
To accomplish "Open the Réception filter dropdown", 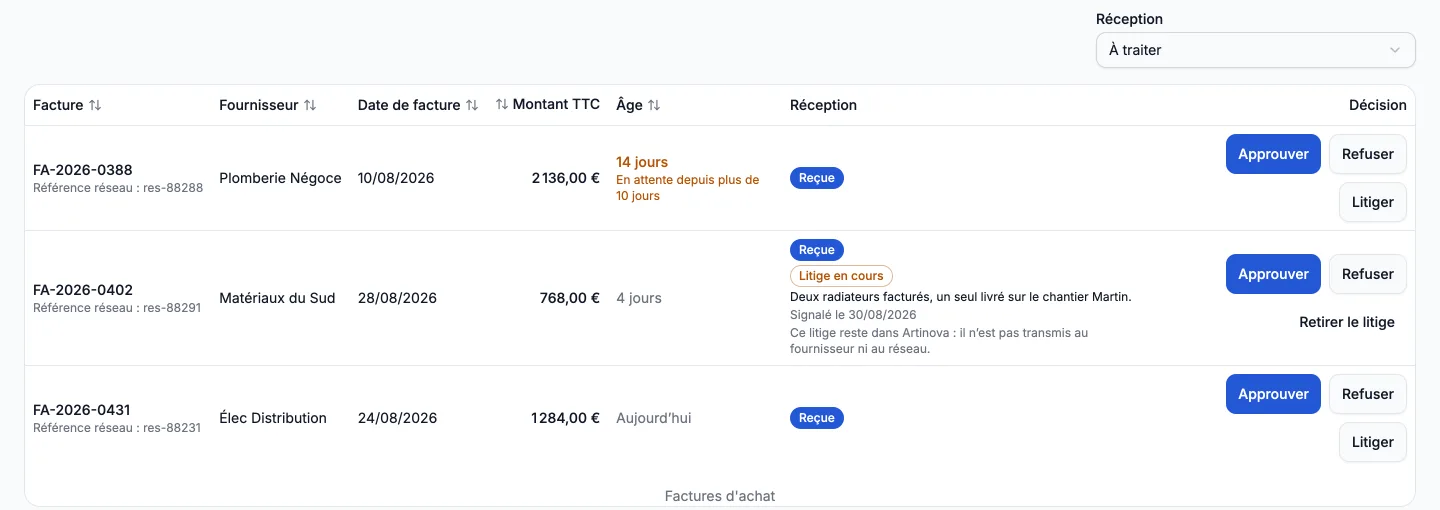I will click(1255, 50).
